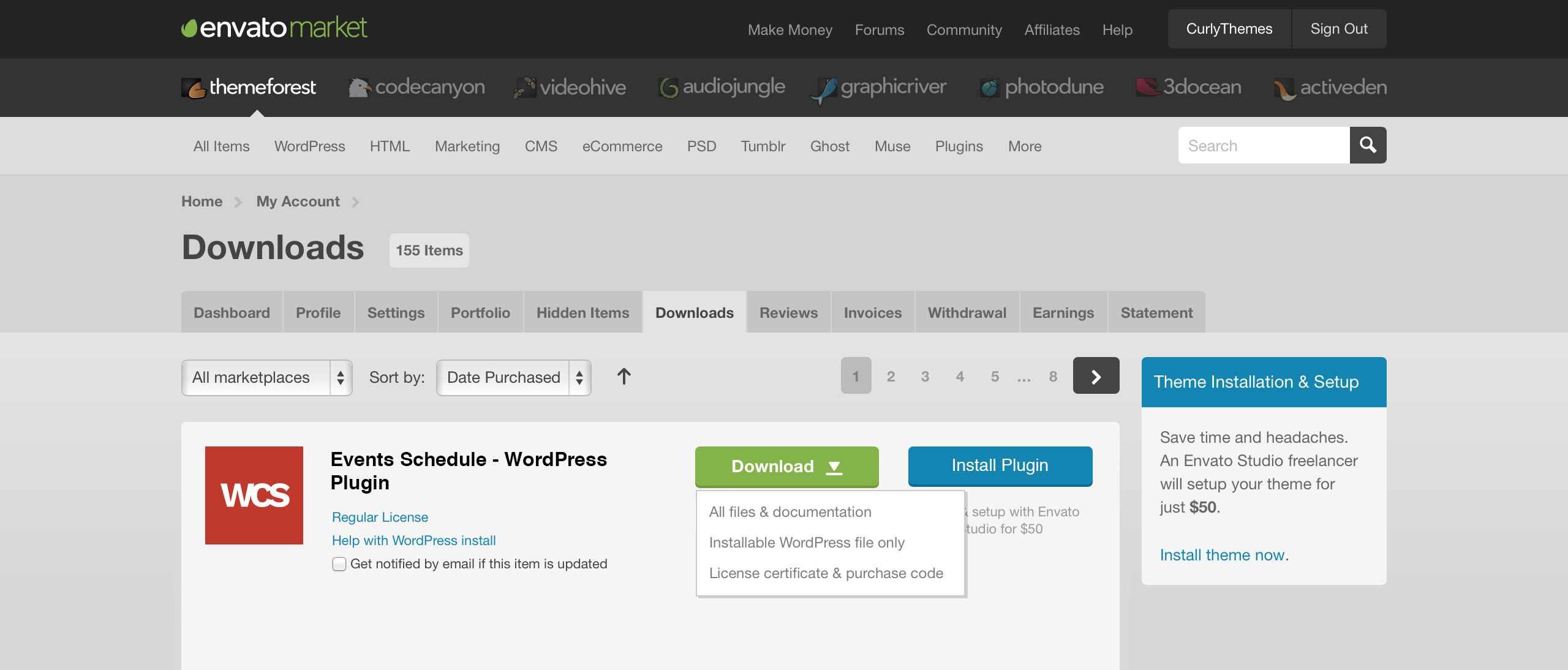This screenshot has height=670, width=1568.
Task: Expand the More category menu
Action: click(x=1025, y=146)
